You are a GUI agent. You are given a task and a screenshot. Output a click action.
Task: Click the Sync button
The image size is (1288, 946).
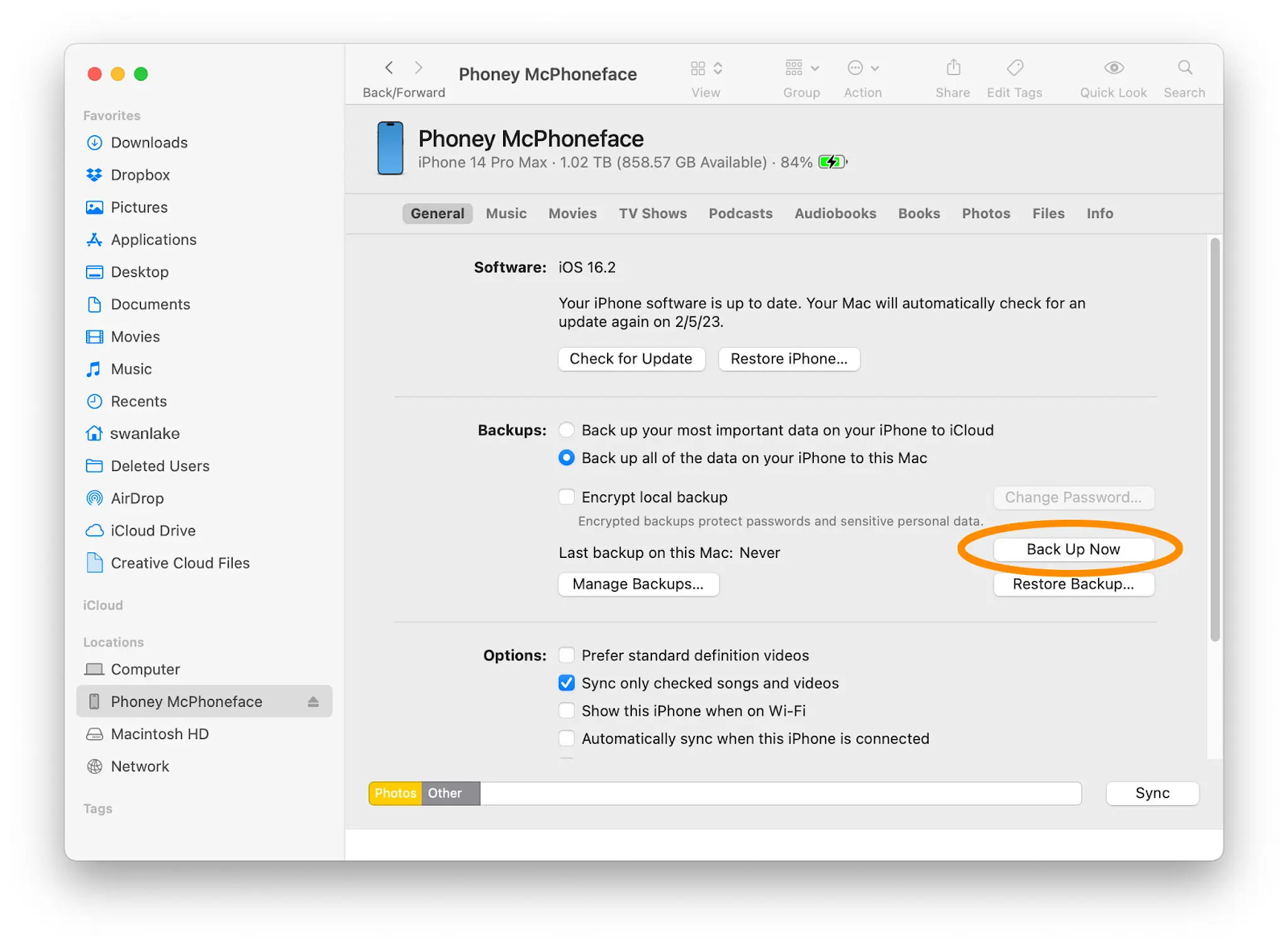[x=1152, y=793]
